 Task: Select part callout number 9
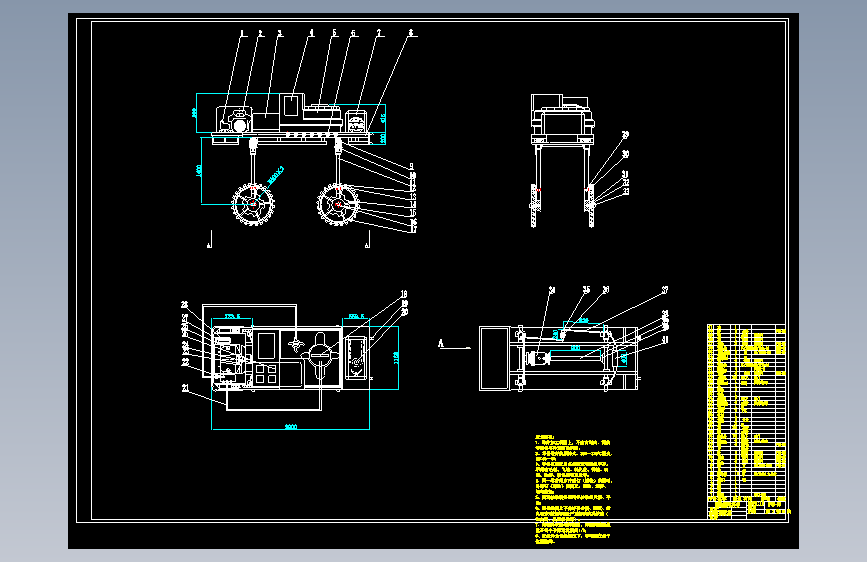pos(411,166)
